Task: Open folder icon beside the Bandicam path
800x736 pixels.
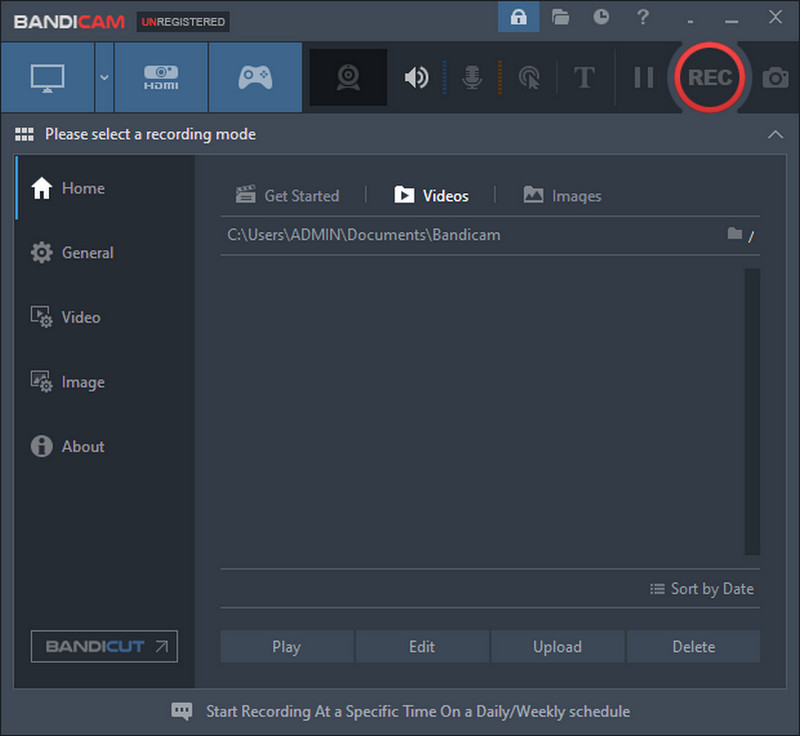Action: [734, 234]
